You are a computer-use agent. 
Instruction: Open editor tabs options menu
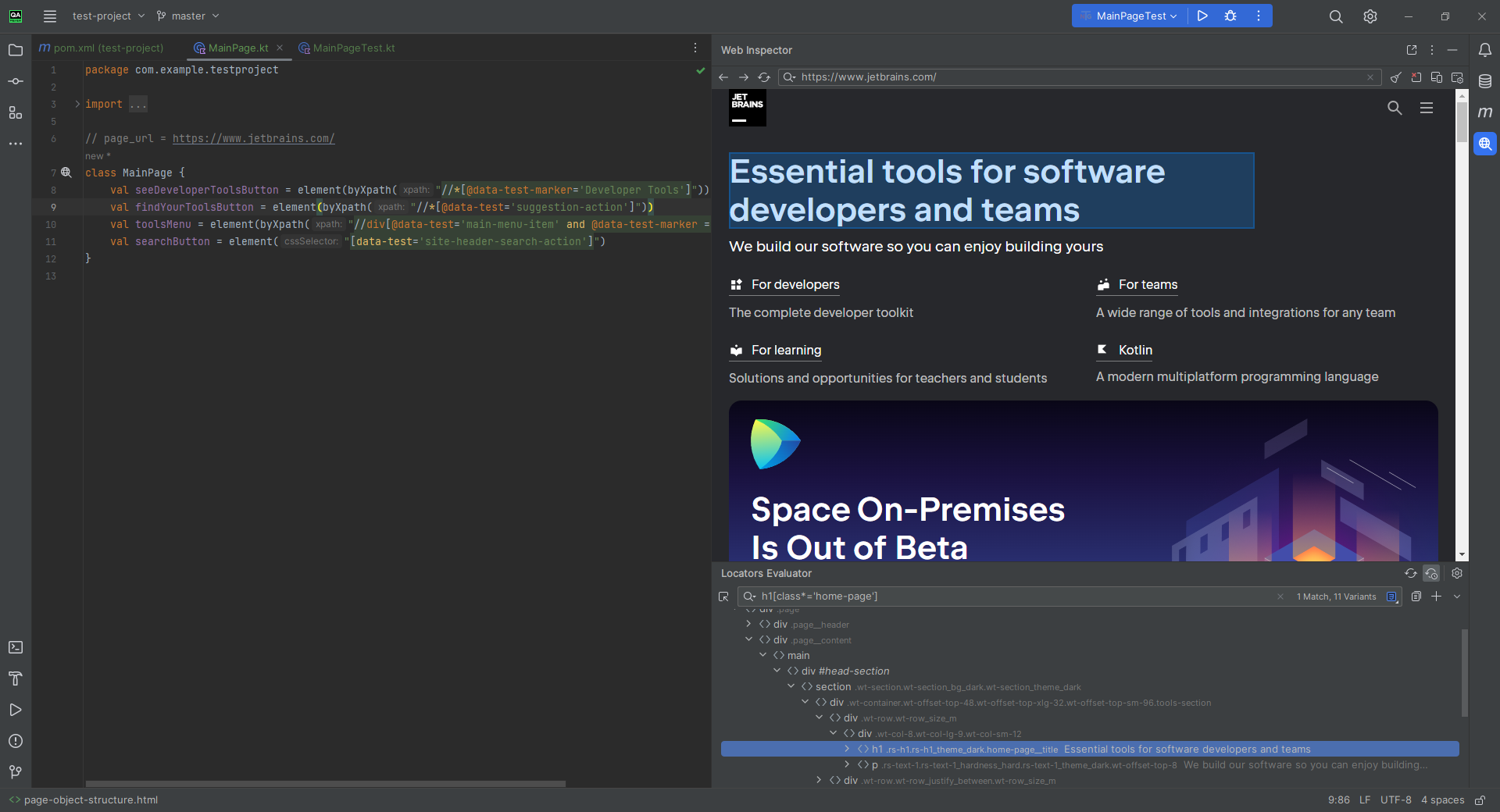click(x=695, y=48)
